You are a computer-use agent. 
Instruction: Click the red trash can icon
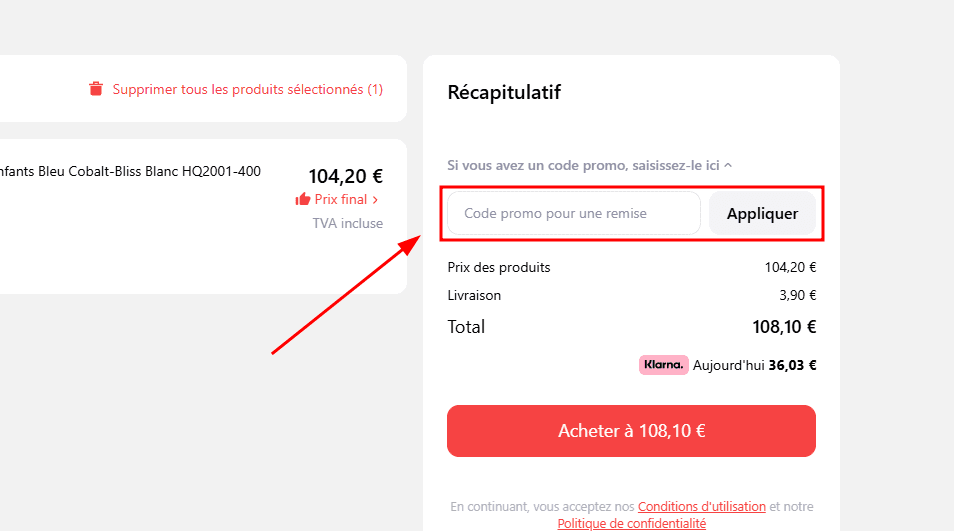click(x=96, y=89)
